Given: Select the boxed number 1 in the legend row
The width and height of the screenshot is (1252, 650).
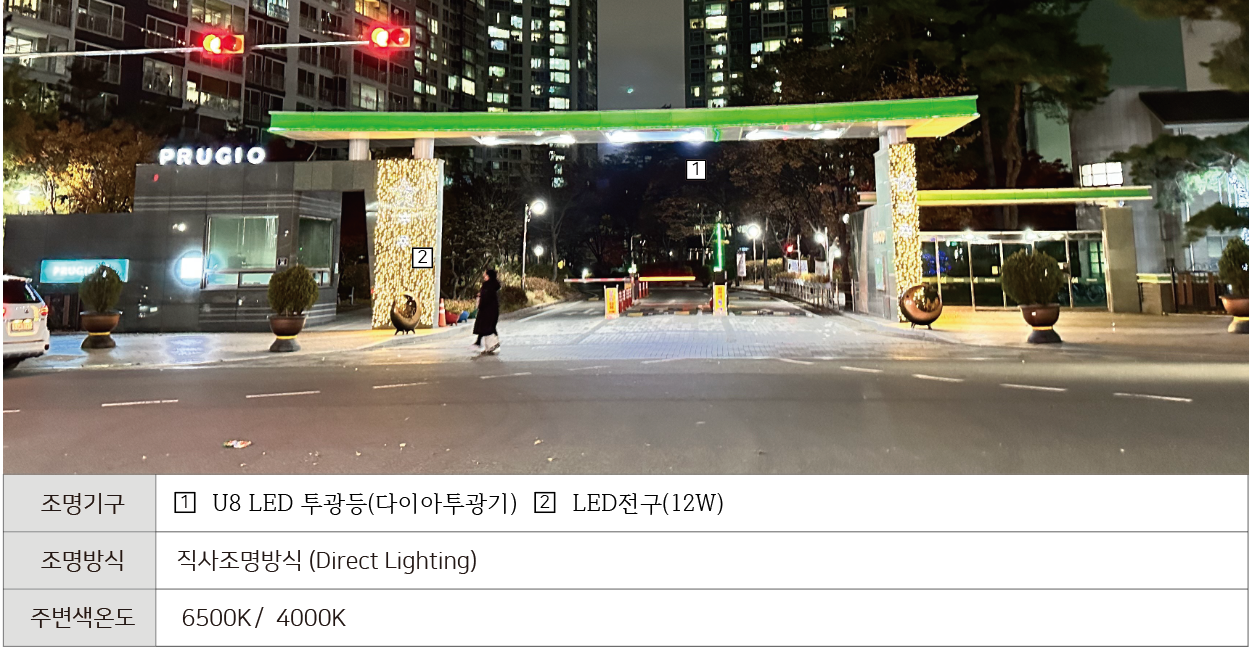Looking at the screenshot, I should coord(185,504).
